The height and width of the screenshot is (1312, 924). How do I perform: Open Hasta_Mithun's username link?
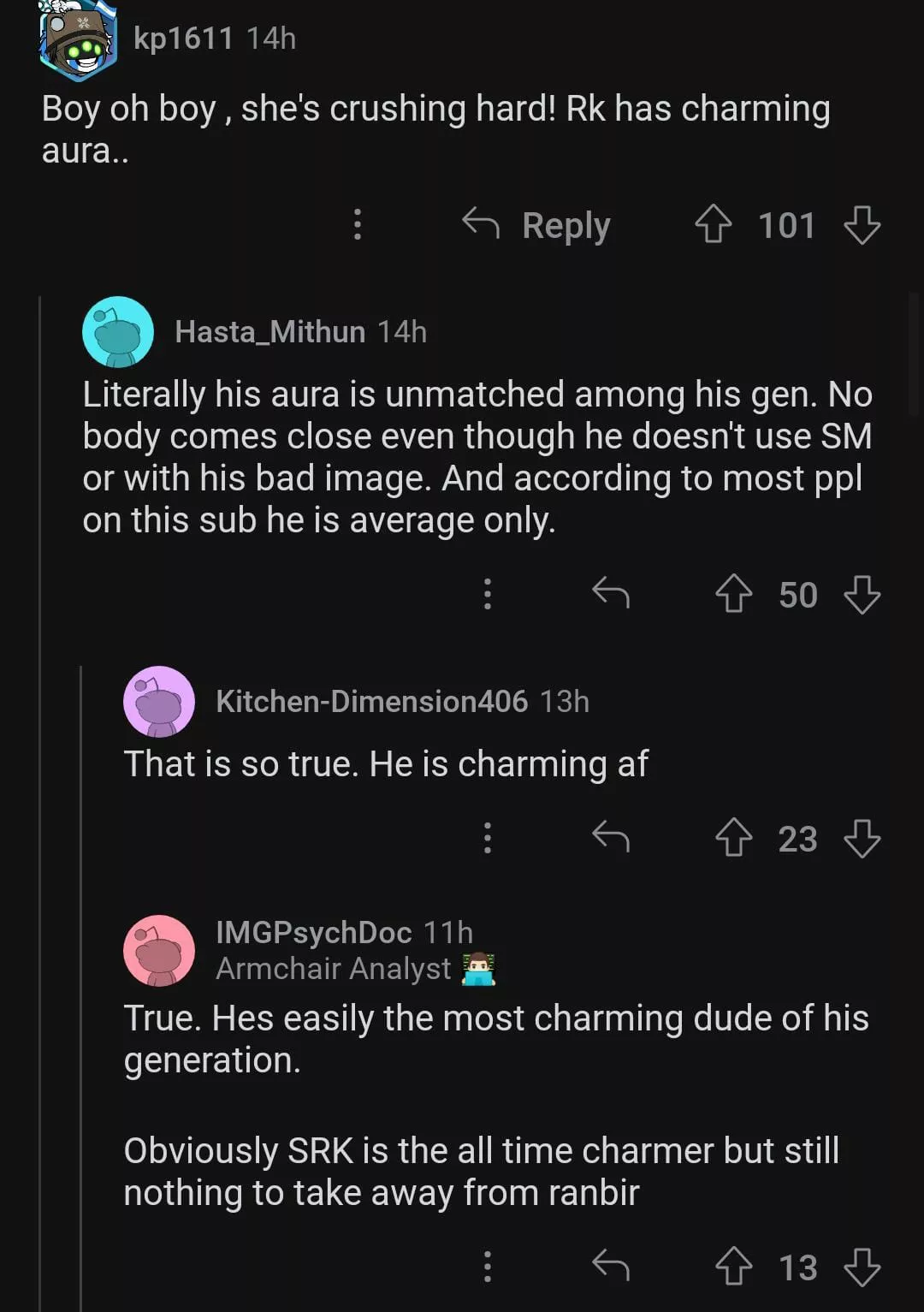pyautogui.click(x=269, y=331)
